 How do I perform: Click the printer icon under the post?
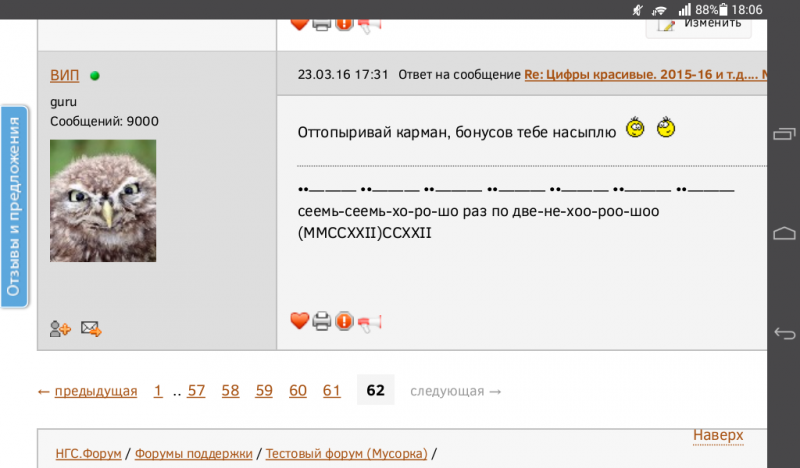coord(322,321)
